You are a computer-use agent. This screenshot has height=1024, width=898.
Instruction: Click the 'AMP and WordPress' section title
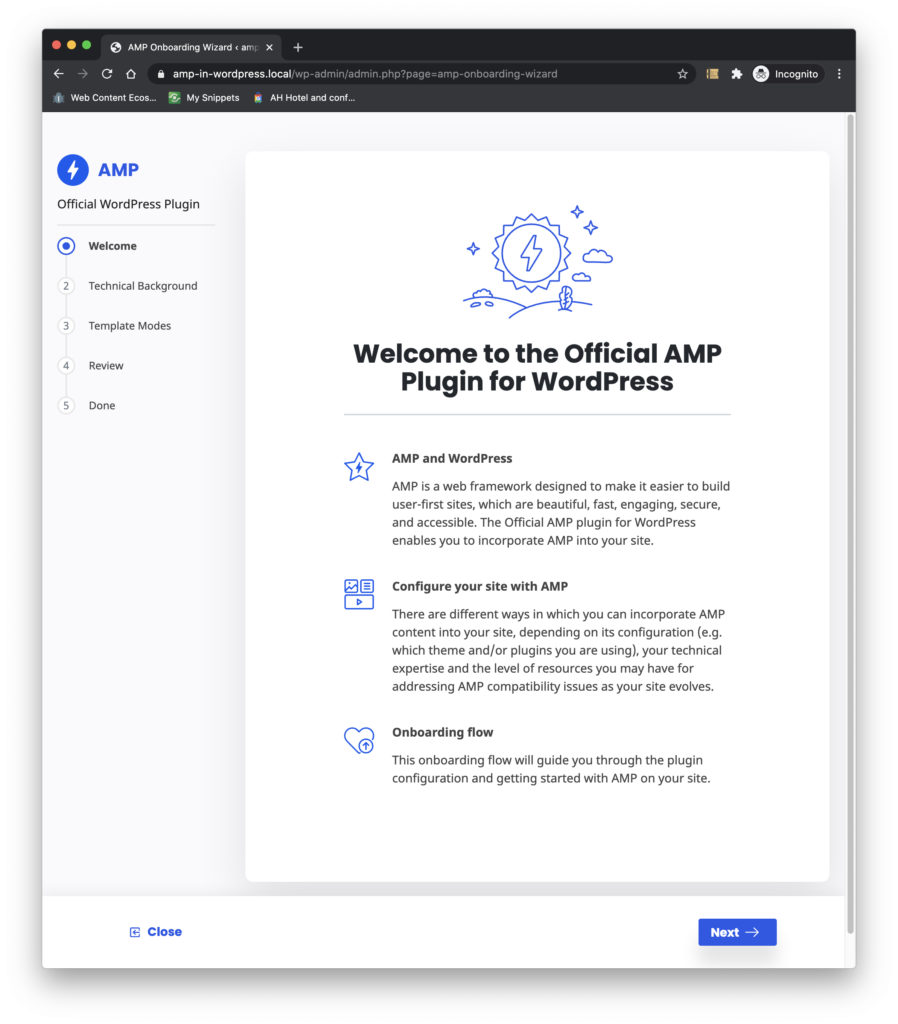coord(452,458)
